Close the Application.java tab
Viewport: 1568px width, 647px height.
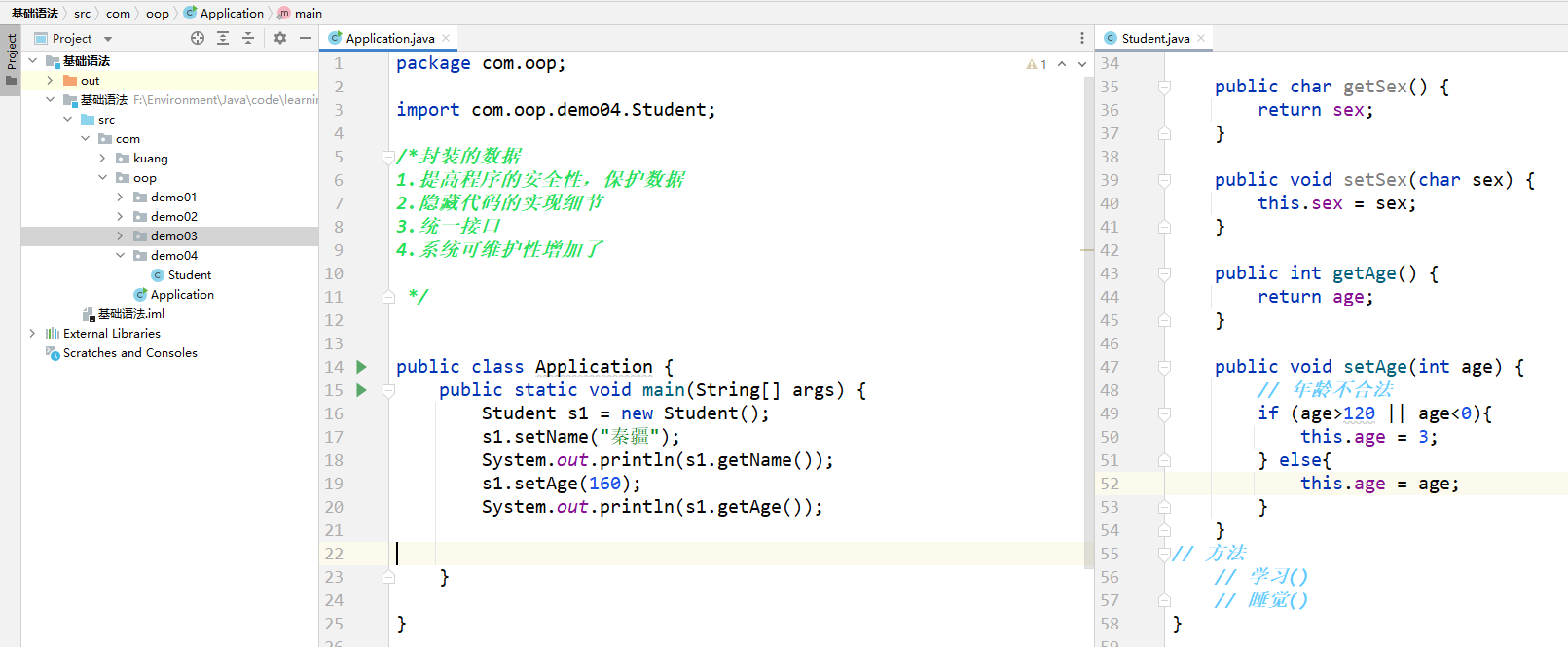[446, 38]
